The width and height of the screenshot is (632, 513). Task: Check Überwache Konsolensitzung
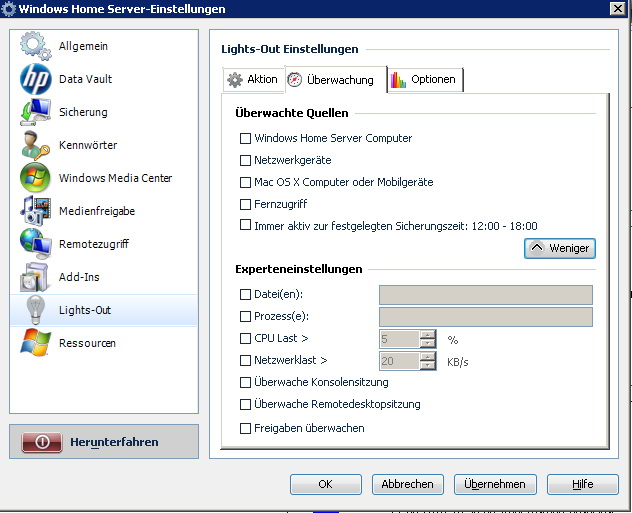click(x=245, y=382)
